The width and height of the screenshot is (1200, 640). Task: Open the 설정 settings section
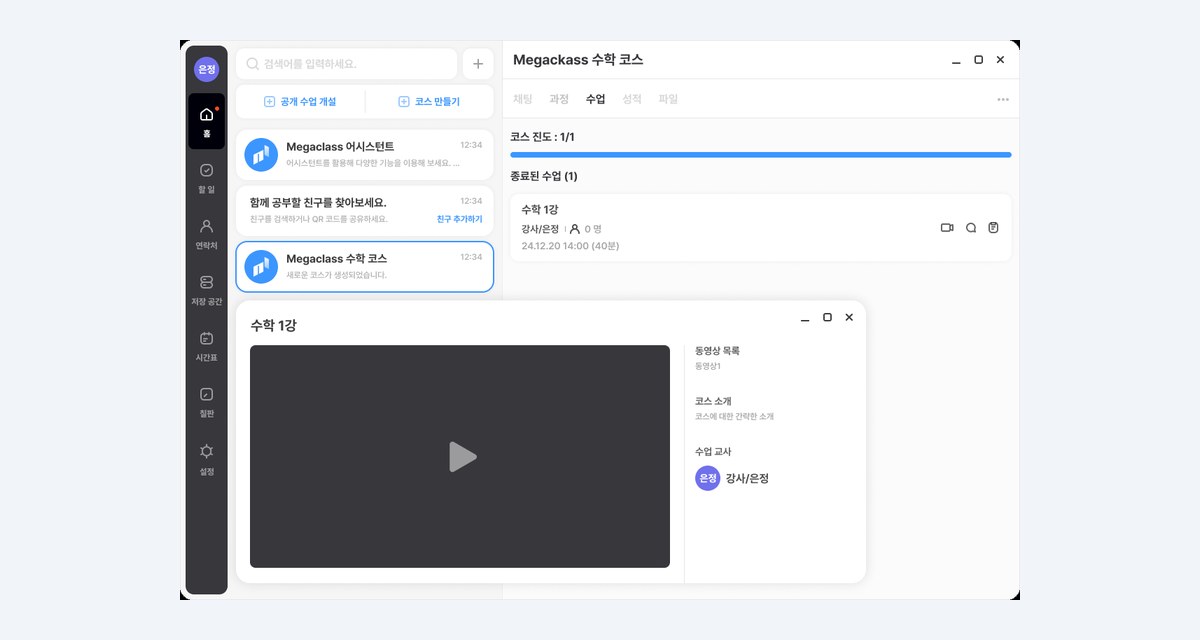click(206, 458)
